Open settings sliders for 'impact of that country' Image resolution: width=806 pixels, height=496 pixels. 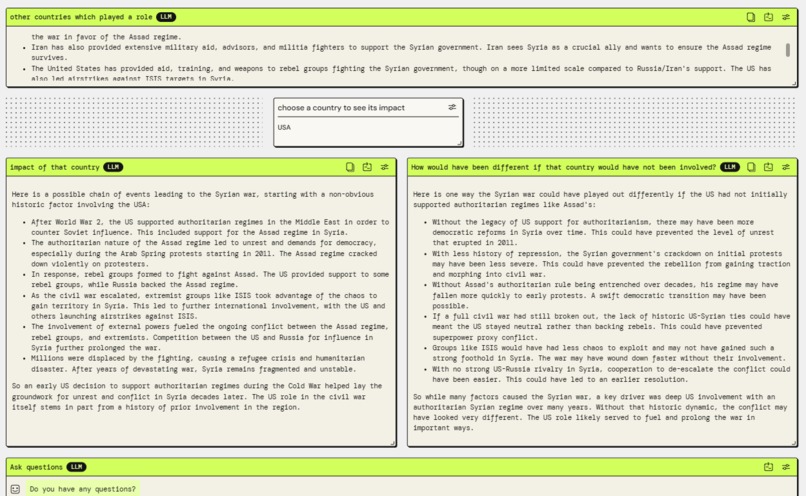[x=384, y=167]
